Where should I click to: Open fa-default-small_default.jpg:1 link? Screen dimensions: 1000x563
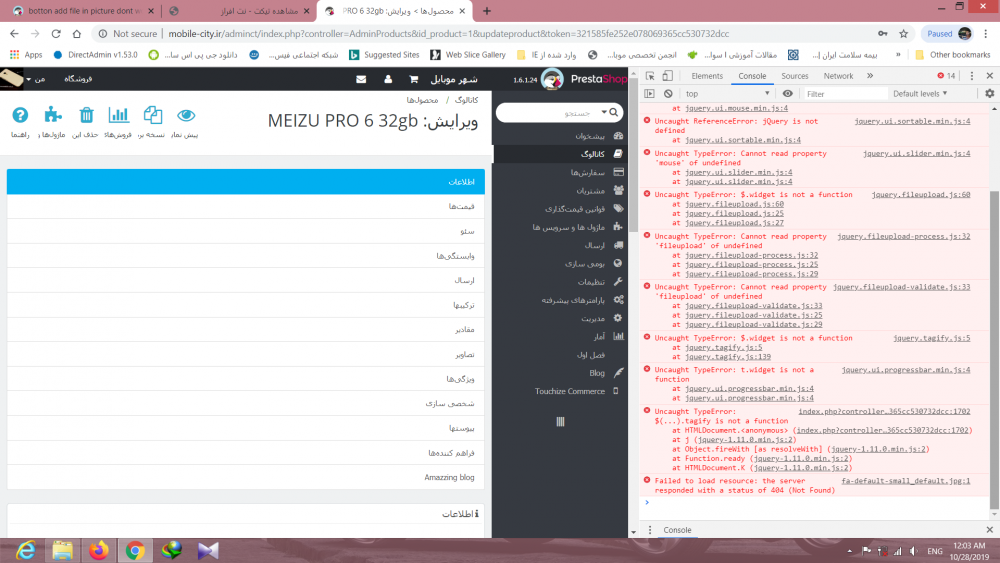pos(906,481)
